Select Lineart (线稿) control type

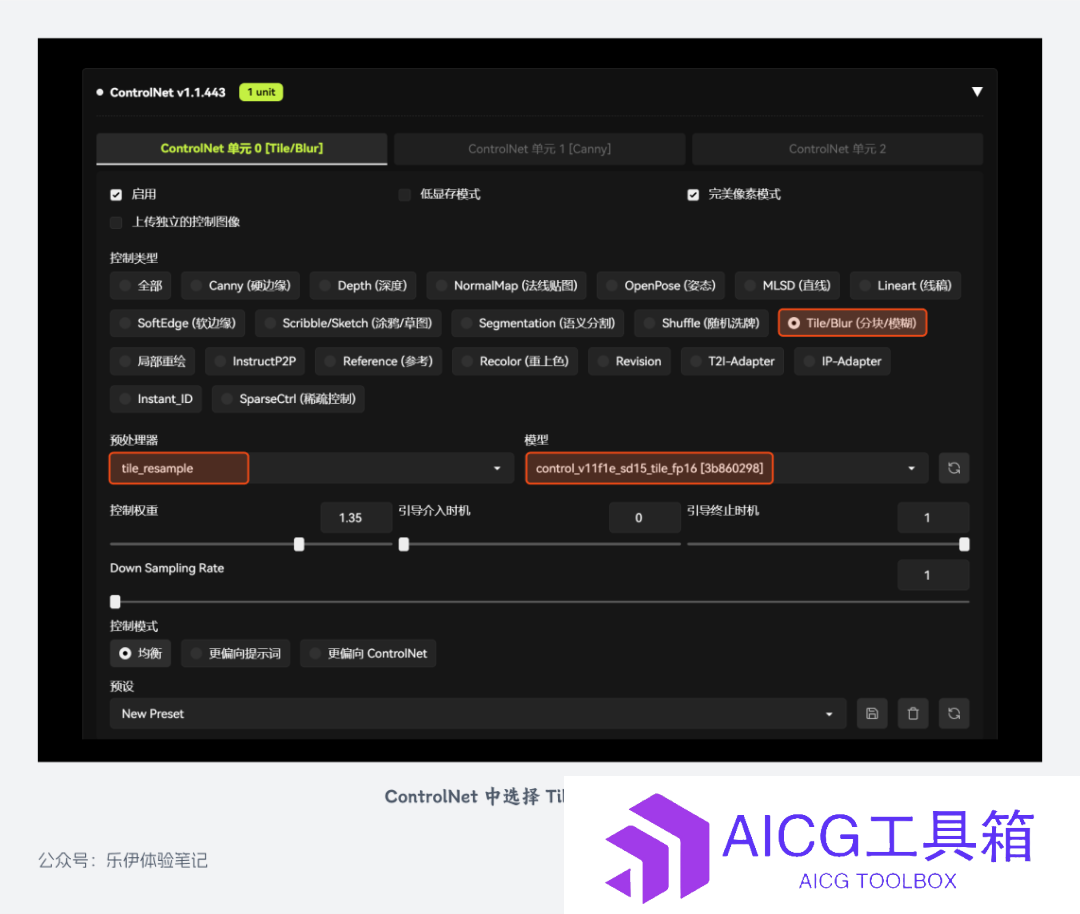pyautogui.click(x=905, y=286)
